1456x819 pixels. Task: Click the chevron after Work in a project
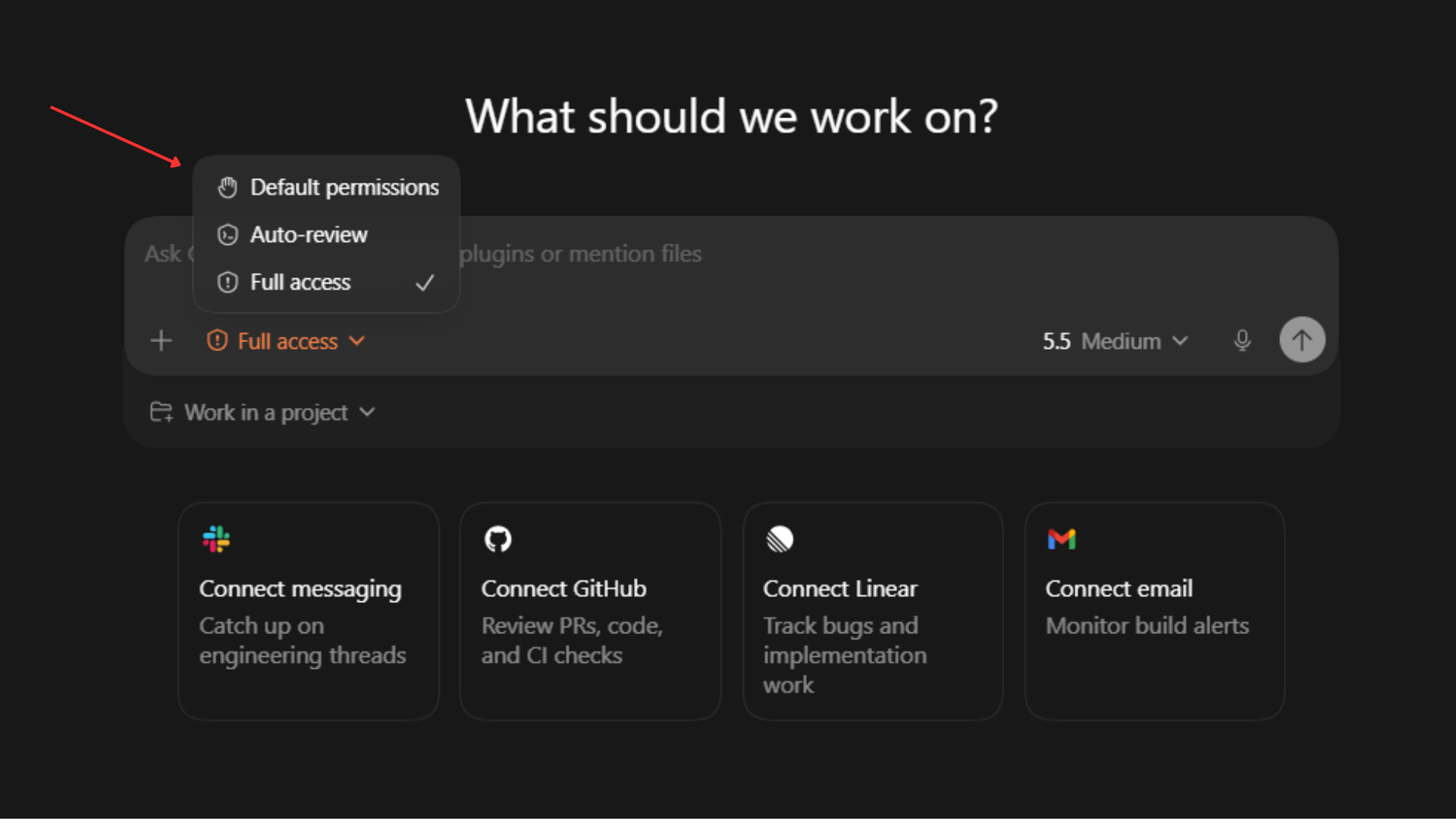[368, 412]
